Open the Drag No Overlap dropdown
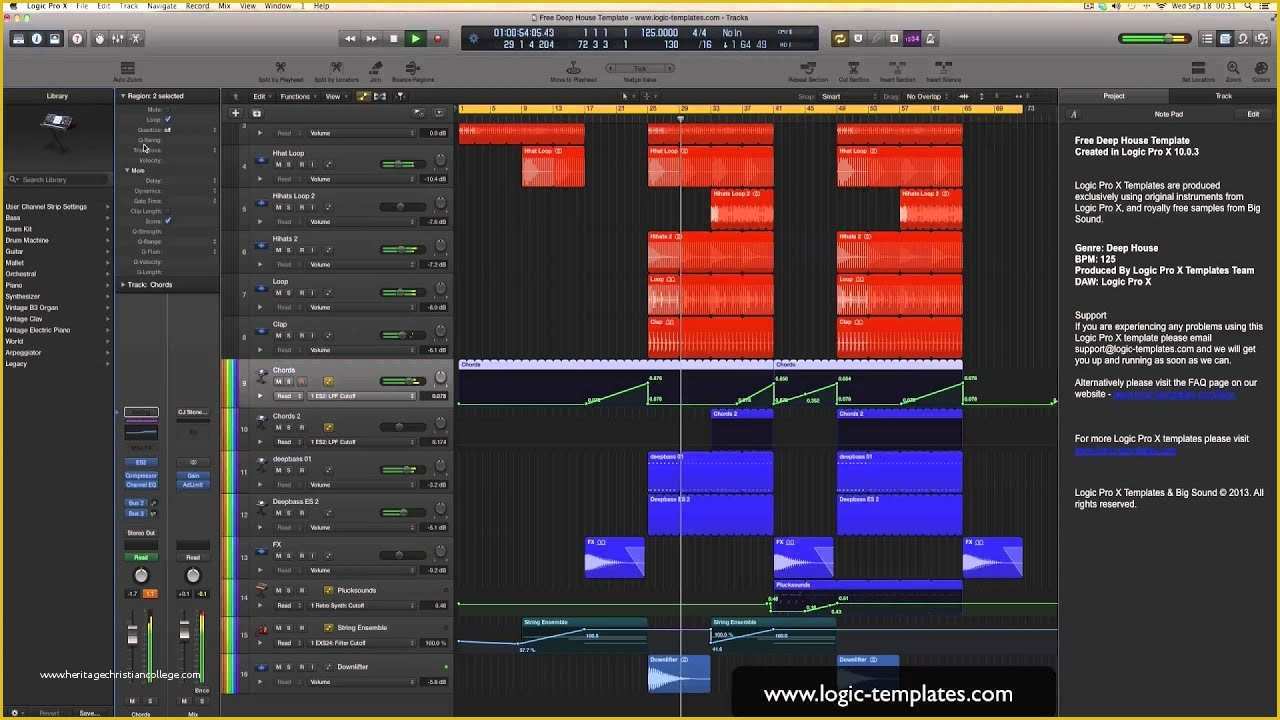 point(927,97)
